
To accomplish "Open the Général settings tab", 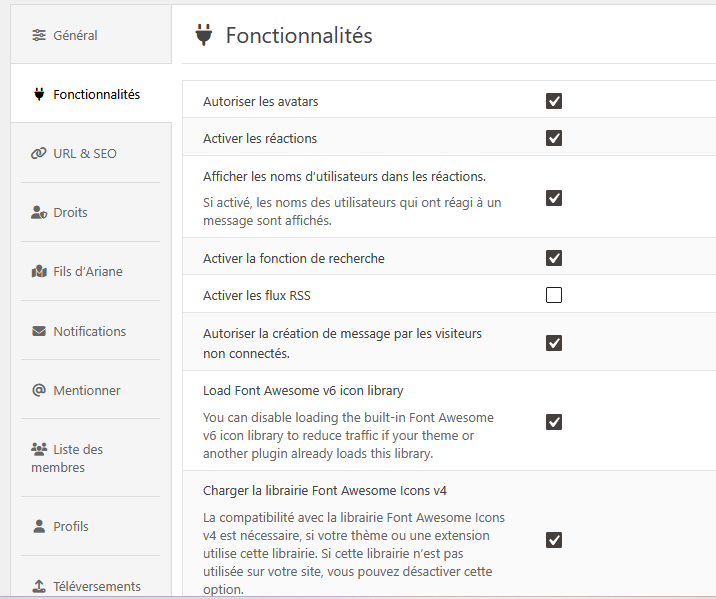I will 91,35.
